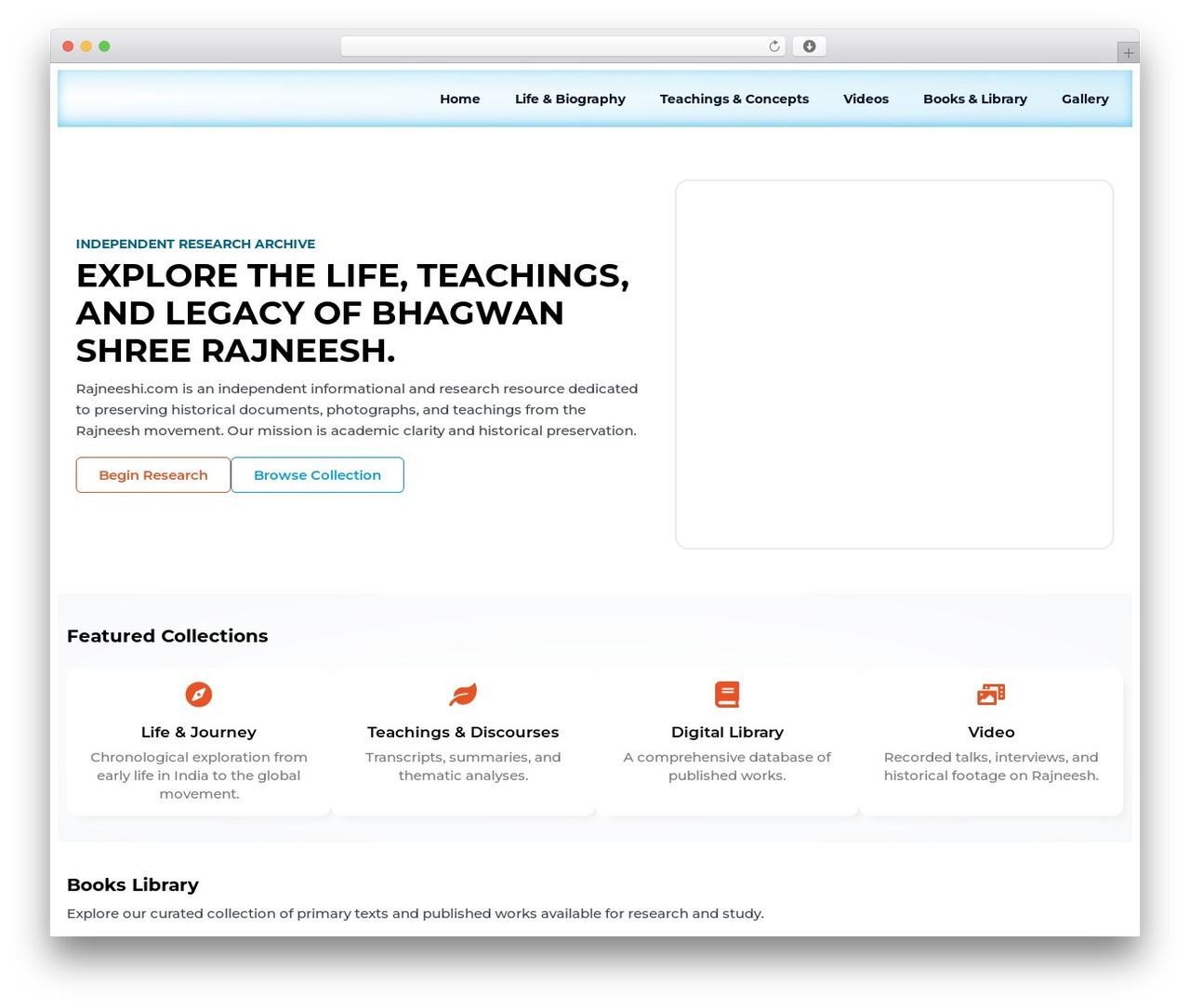Click the 'Featured Collections' heading
Image resolution: width=1190 pixels, height=1008 pixels.
[x=167, y=636]
